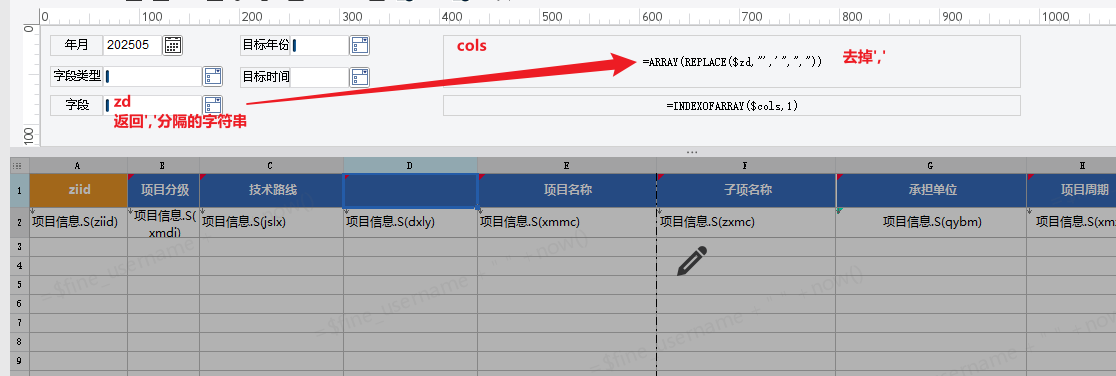Viewport: 1116px width, 376px height.
Task: Click the 承担单位 header cell
Action: pyautogui.click(x=931, y=190)
